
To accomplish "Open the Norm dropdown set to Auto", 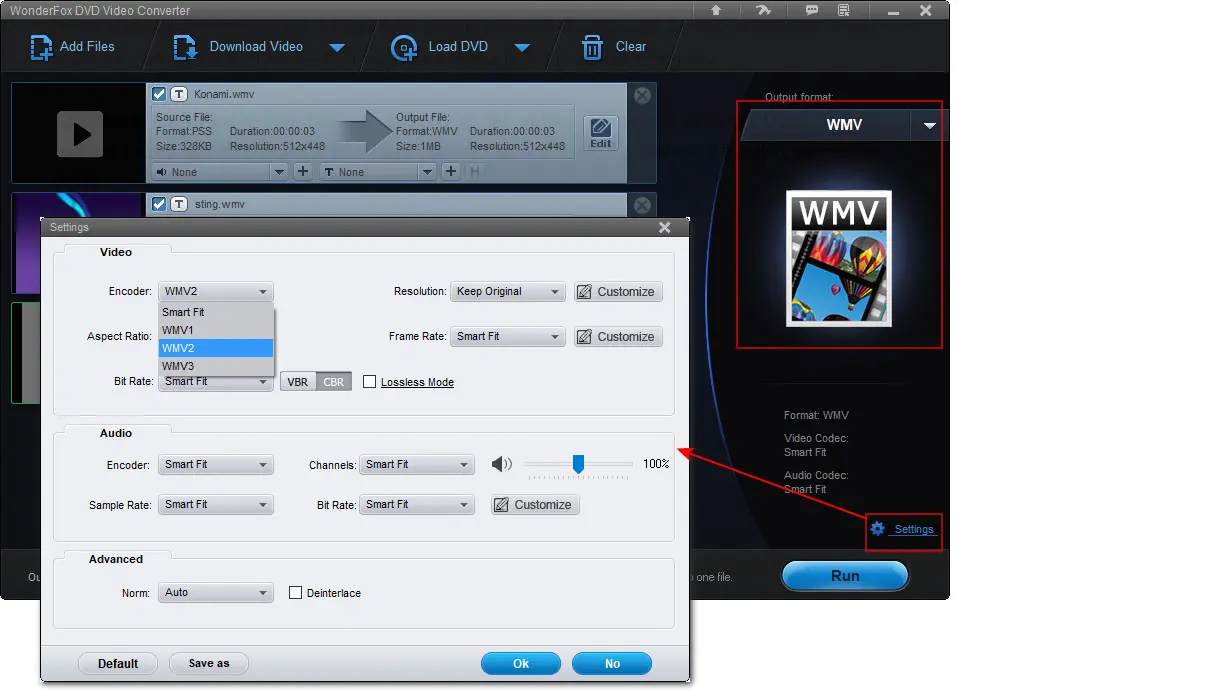I will pos(216,593).
